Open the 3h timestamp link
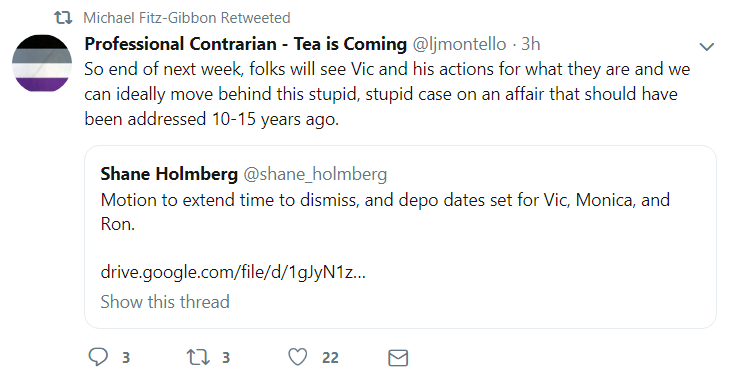The height and width of the screenshot is (376, 729). pyautogui.click(x=530, y=44)
